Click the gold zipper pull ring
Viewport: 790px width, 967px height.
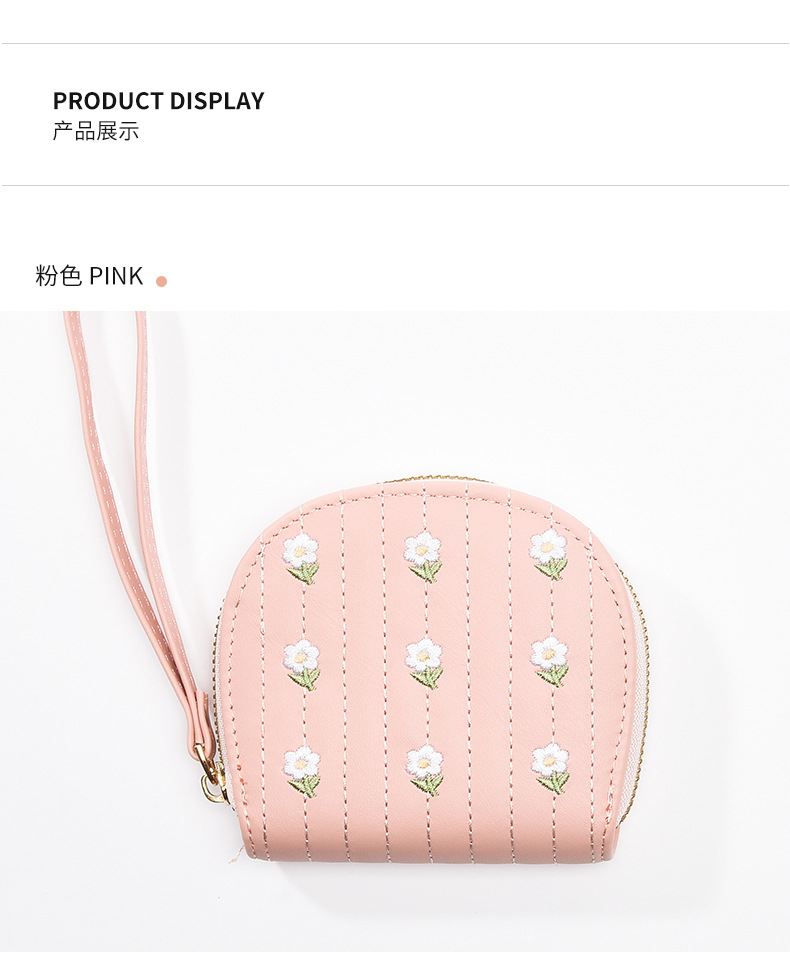[x=213, y=781]
